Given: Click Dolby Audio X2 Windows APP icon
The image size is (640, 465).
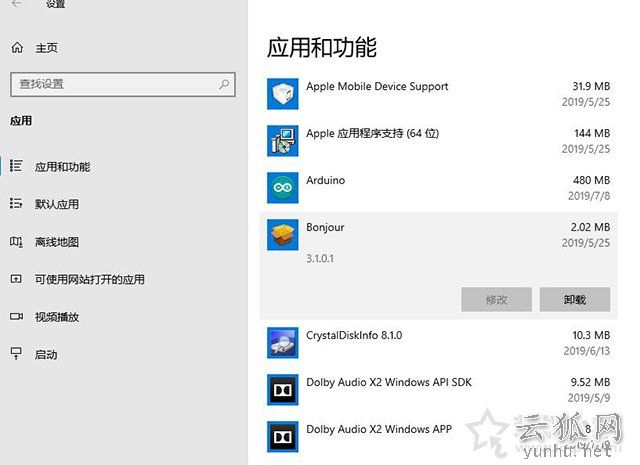Looking at the screenshot, I should pos(282,437).
